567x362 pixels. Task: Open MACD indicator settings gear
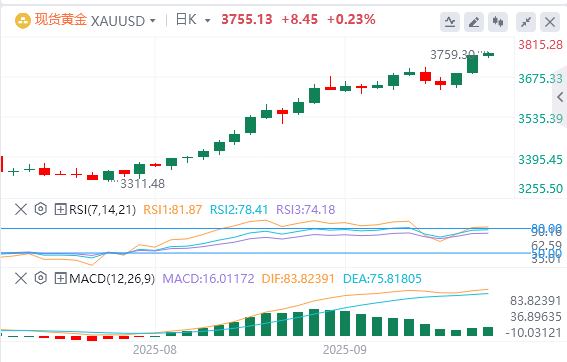pos(41,278)
